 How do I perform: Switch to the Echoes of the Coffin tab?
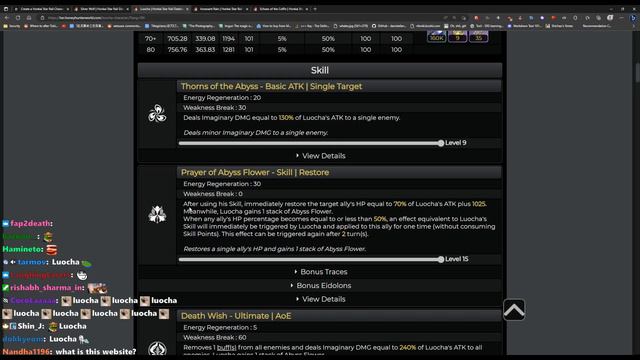[x=280, y=9]
